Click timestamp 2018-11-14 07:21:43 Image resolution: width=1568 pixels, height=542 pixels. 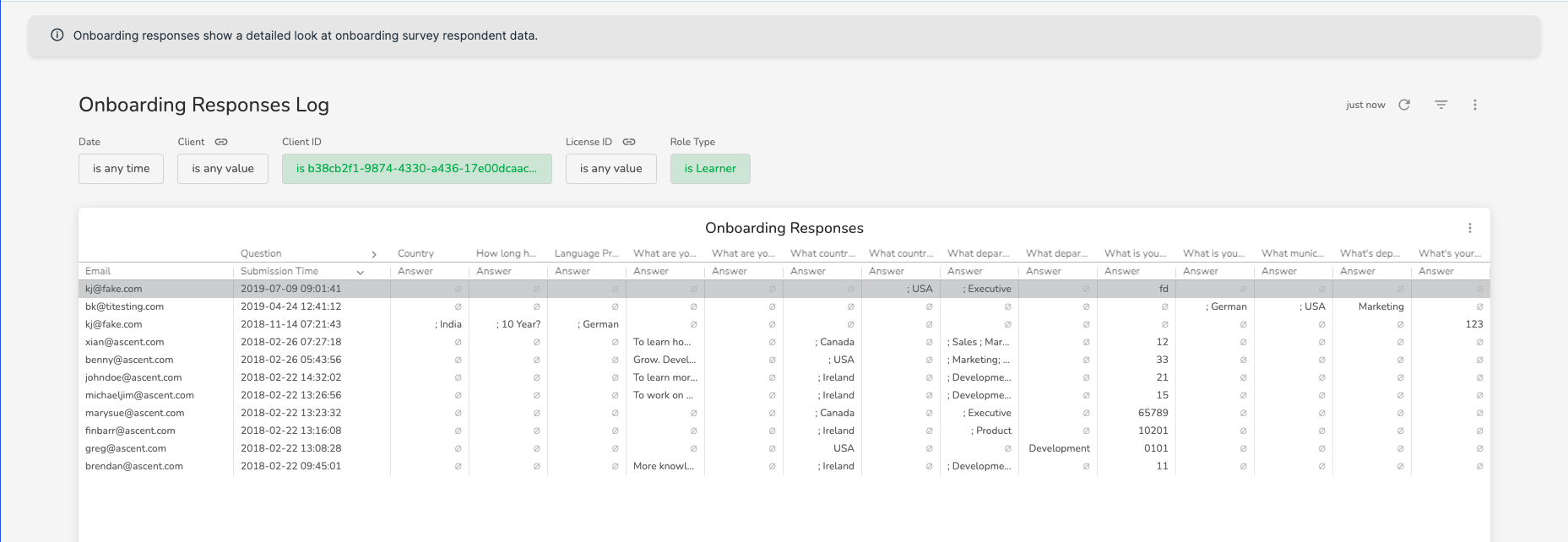[291, 324]
